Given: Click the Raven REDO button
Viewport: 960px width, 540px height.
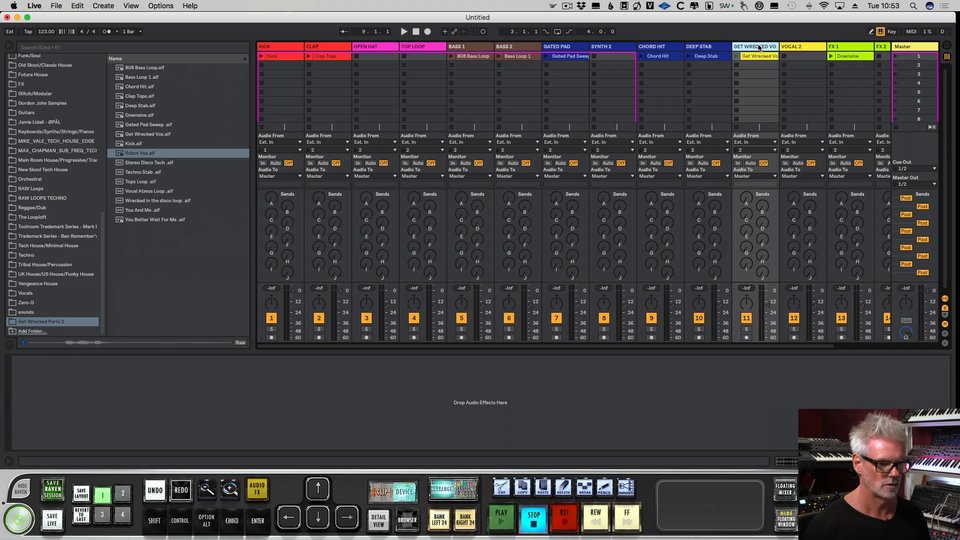Looking at the screenshot, I should pyautogui.click(x=181, y=490).
